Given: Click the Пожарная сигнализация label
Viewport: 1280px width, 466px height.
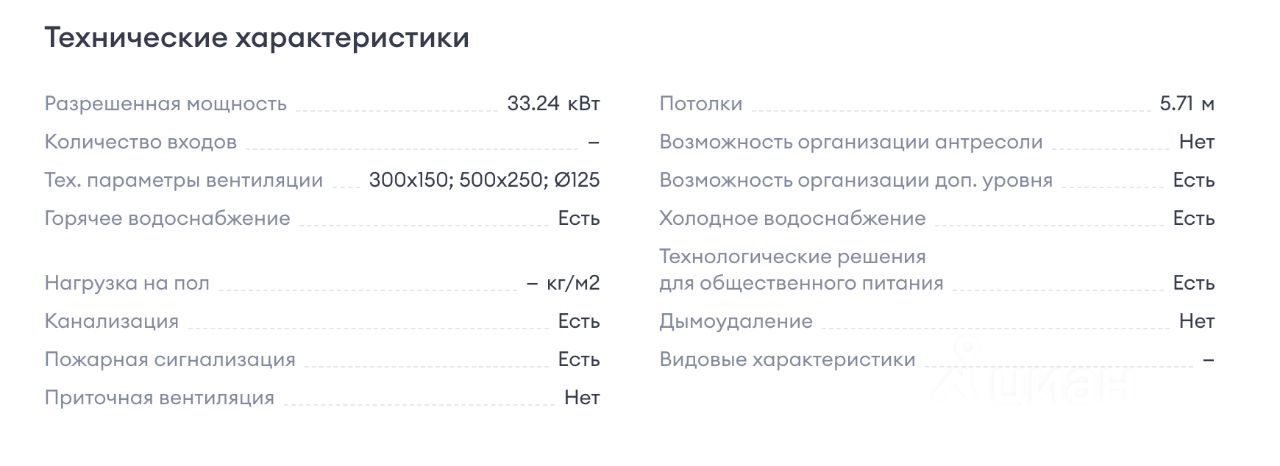Looking at the screenshot, I should click(x=170, y=359).
